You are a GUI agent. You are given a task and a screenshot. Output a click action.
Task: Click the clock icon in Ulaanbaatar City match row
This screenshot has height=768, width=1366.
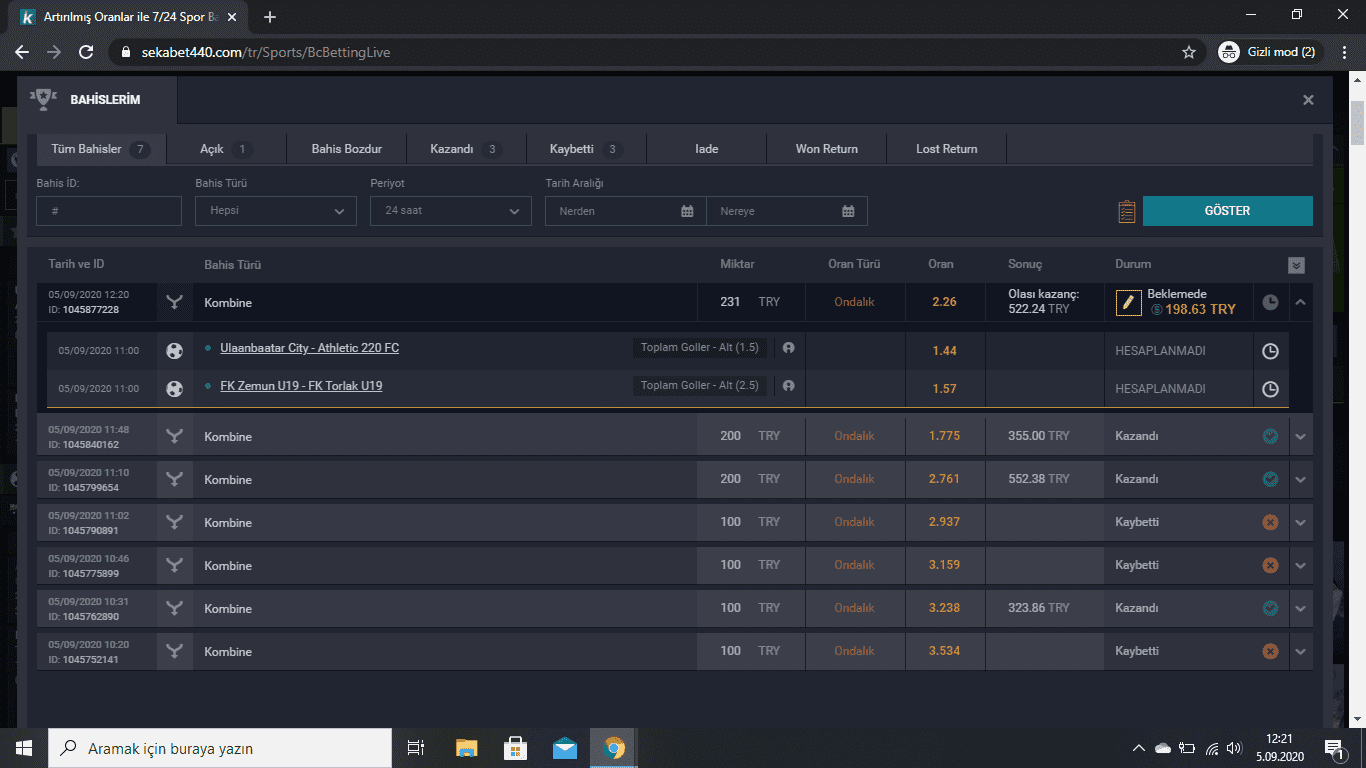[x=1270, y=351]
